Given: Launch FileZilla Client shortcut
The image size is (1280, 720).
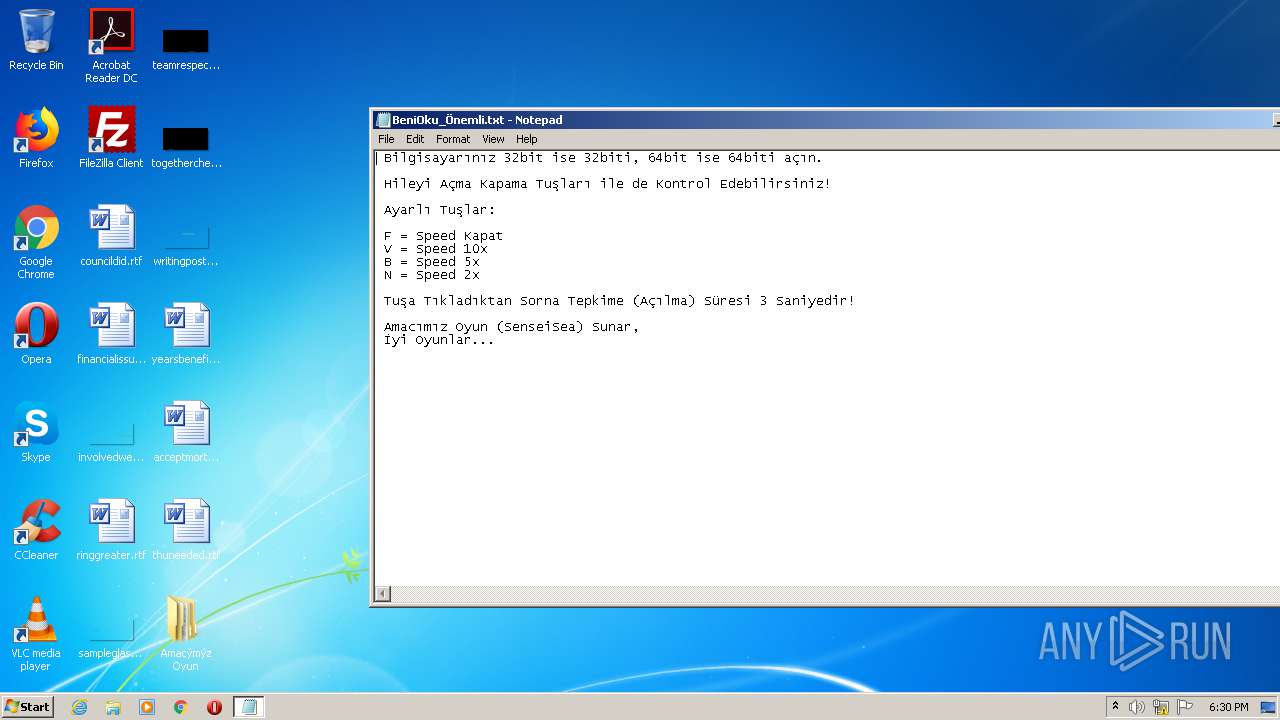Looking at the screenshot, I should point(111,138).
